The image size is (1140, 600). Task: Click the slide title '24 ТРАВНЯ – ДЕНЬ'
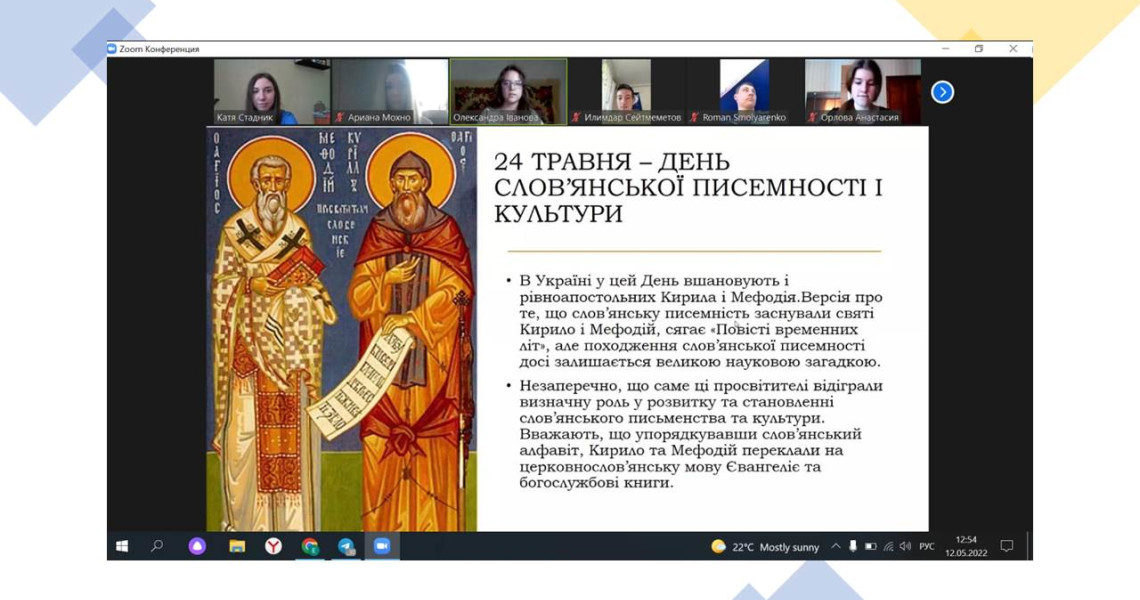612,161
